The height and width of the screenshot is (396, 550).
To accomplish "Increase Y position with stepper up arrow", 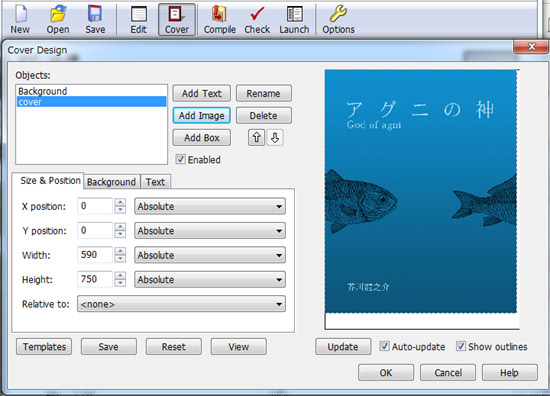I will tap(120, 227).
